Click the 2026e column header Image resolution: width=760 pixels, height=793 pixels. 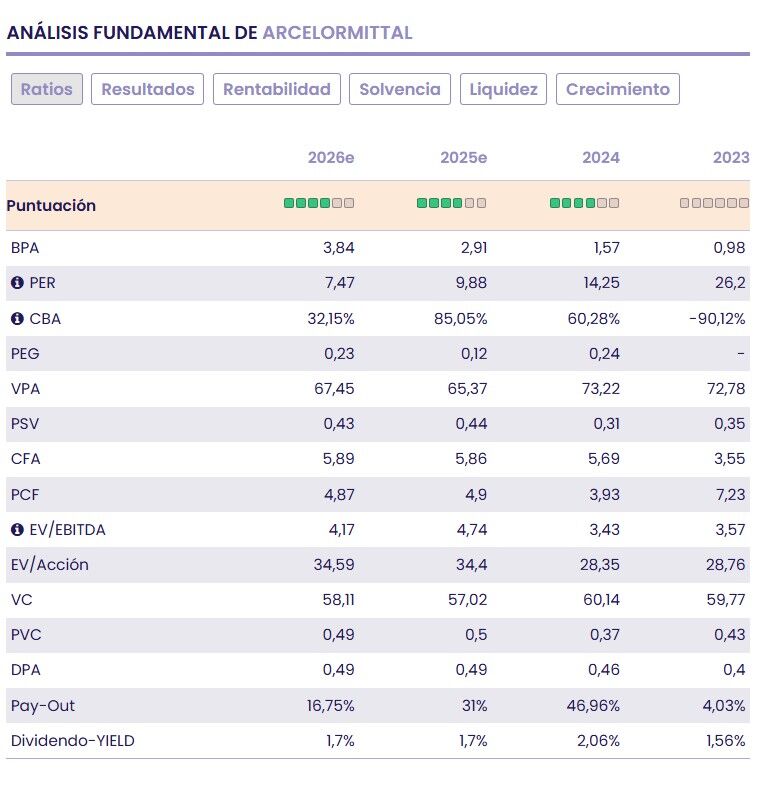(331, 158)
